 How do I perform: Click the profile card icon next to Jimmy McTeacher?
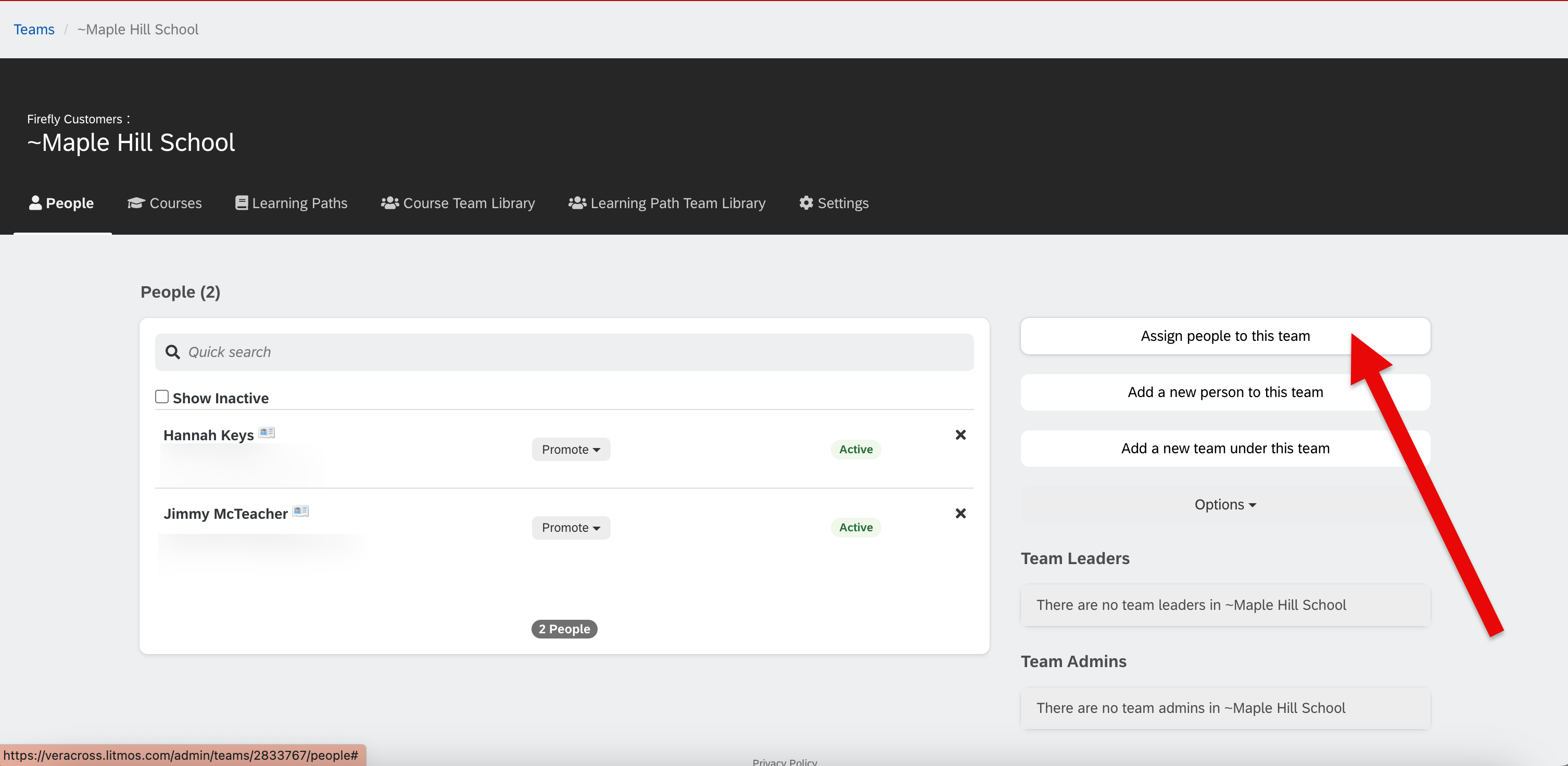[301, 511]
